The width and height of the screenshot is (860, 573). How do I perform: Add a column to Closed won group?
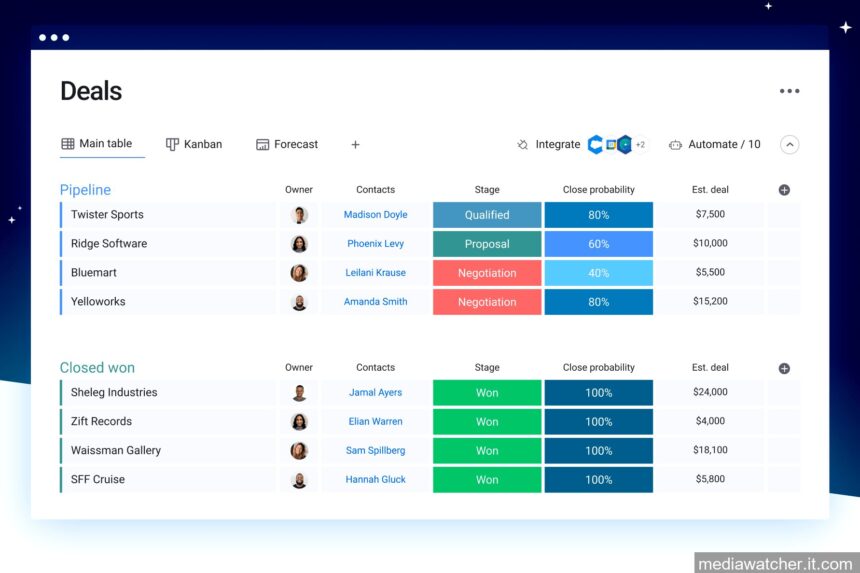[x=784, y=368]
